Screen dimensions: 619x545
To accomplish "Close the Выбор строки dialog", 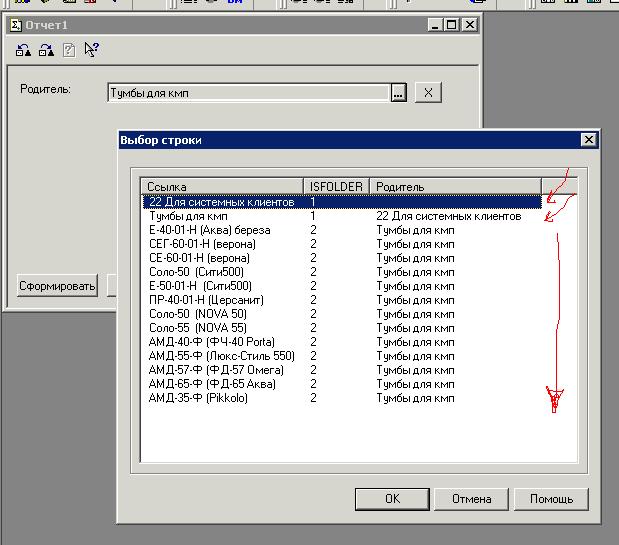I will [x=588, y=140].
